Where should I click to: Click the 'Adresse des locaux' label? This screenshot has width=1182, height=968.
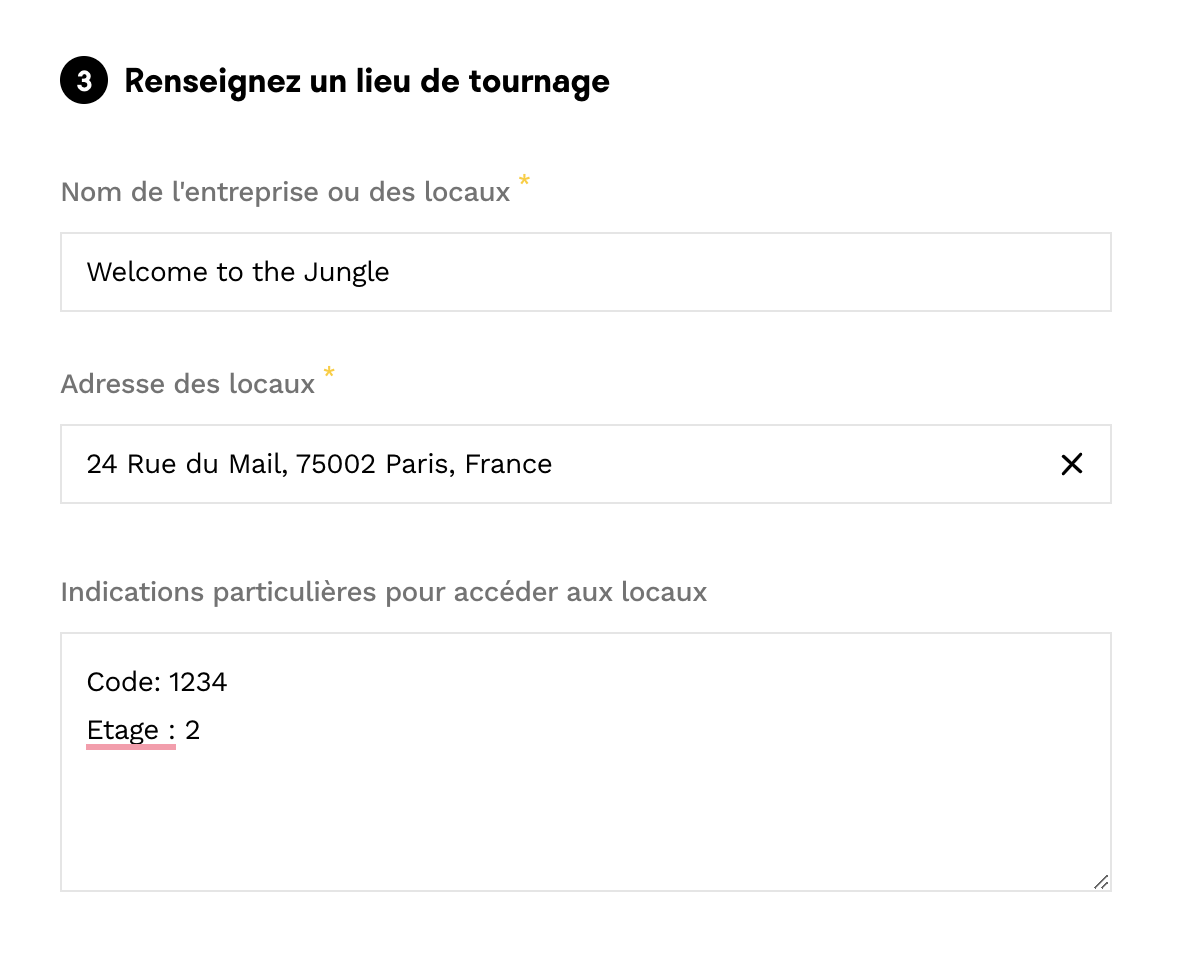[x=188, y=384]
